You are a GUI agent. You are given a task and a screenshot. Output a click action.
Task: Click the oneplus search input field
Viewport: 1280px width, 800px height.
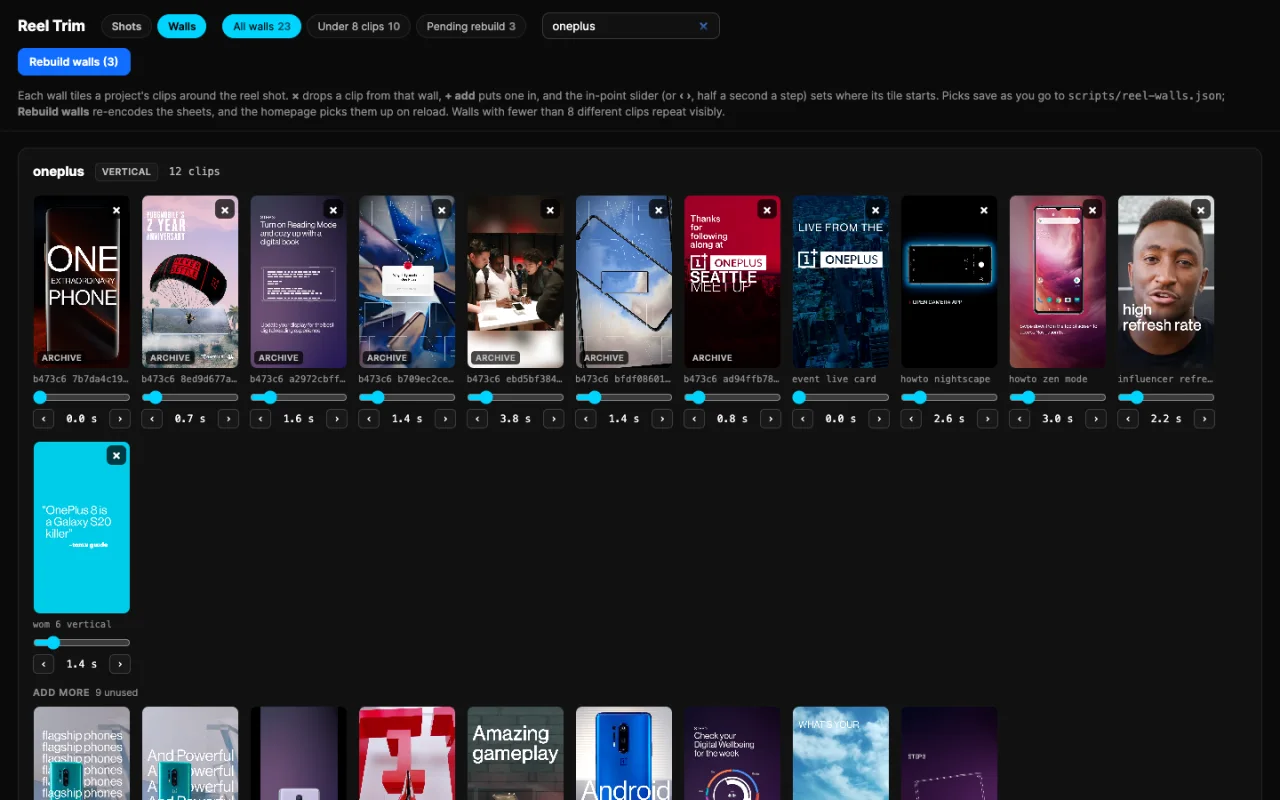click(x=620, y=26)
